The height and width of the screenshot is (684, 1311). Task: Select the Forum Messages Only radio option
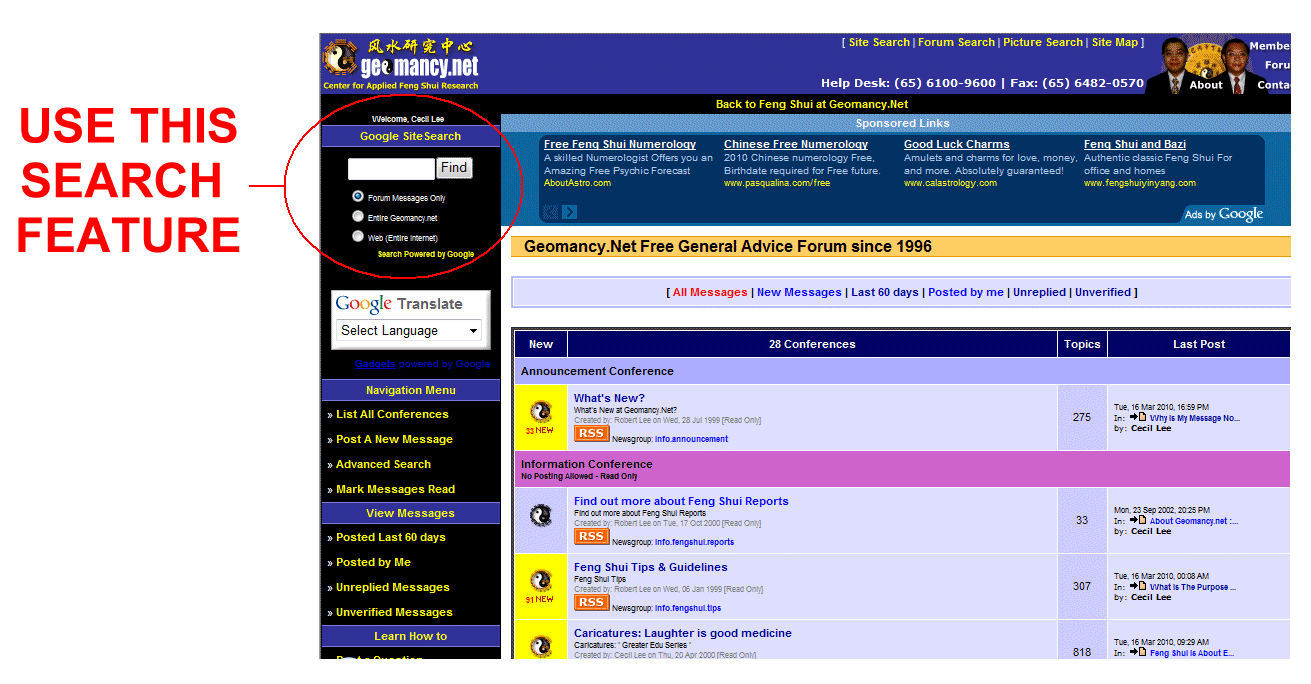pyautogui.click(x=358, y=197)
